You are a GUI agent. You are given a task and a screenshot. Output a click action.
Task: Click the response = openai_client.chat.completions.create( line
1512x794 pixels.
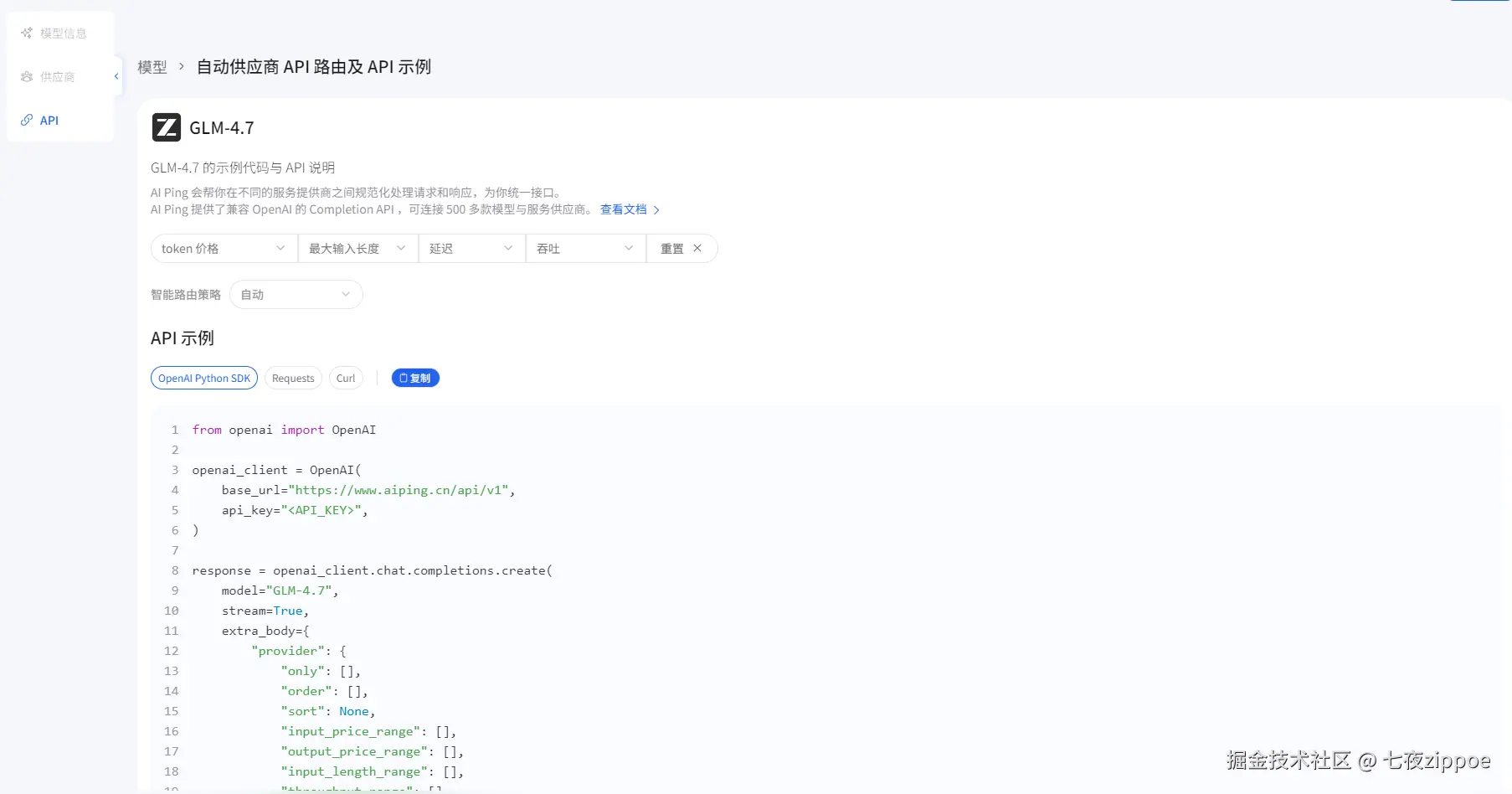point(372,570)
